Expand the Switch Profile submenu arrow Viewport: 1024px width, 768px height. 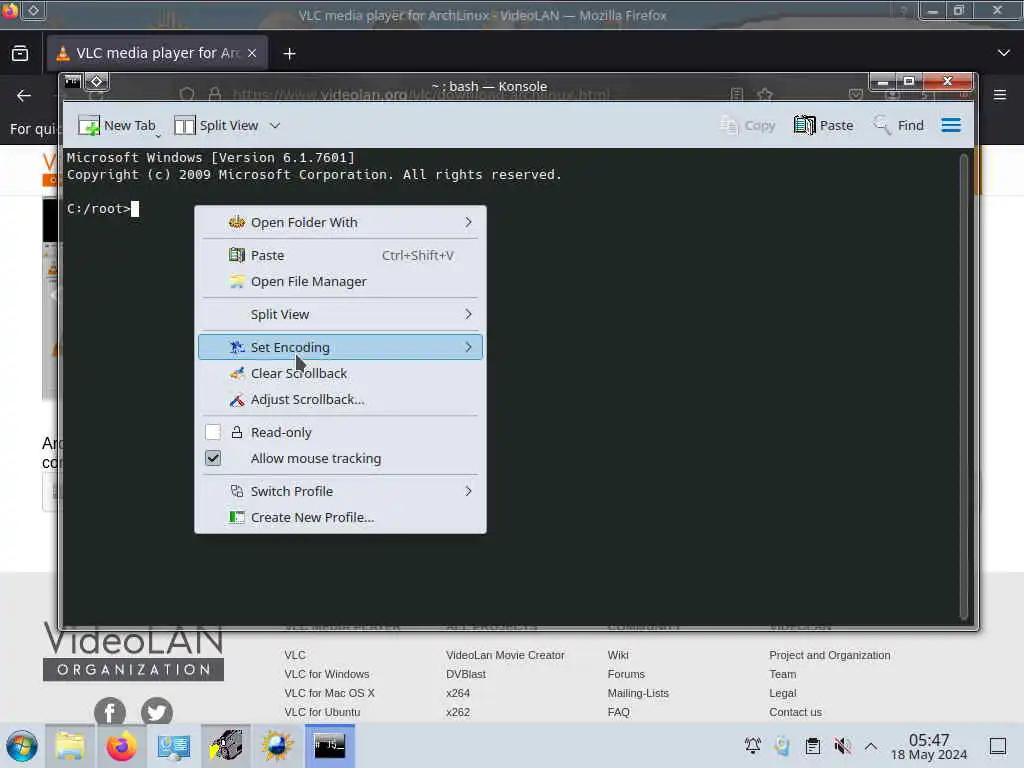coord(468,491)
